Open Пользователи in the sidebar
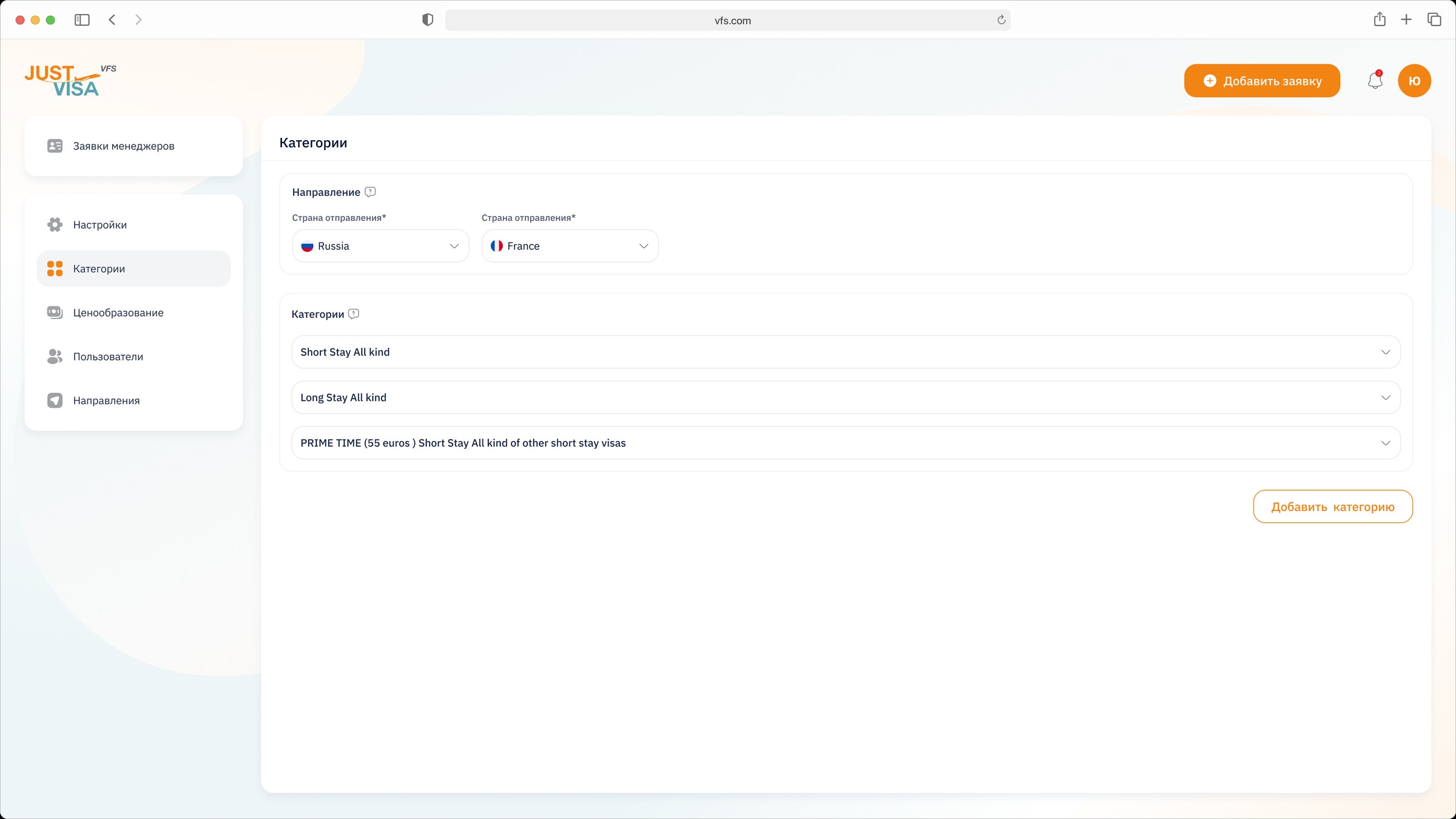 point(133,357)
